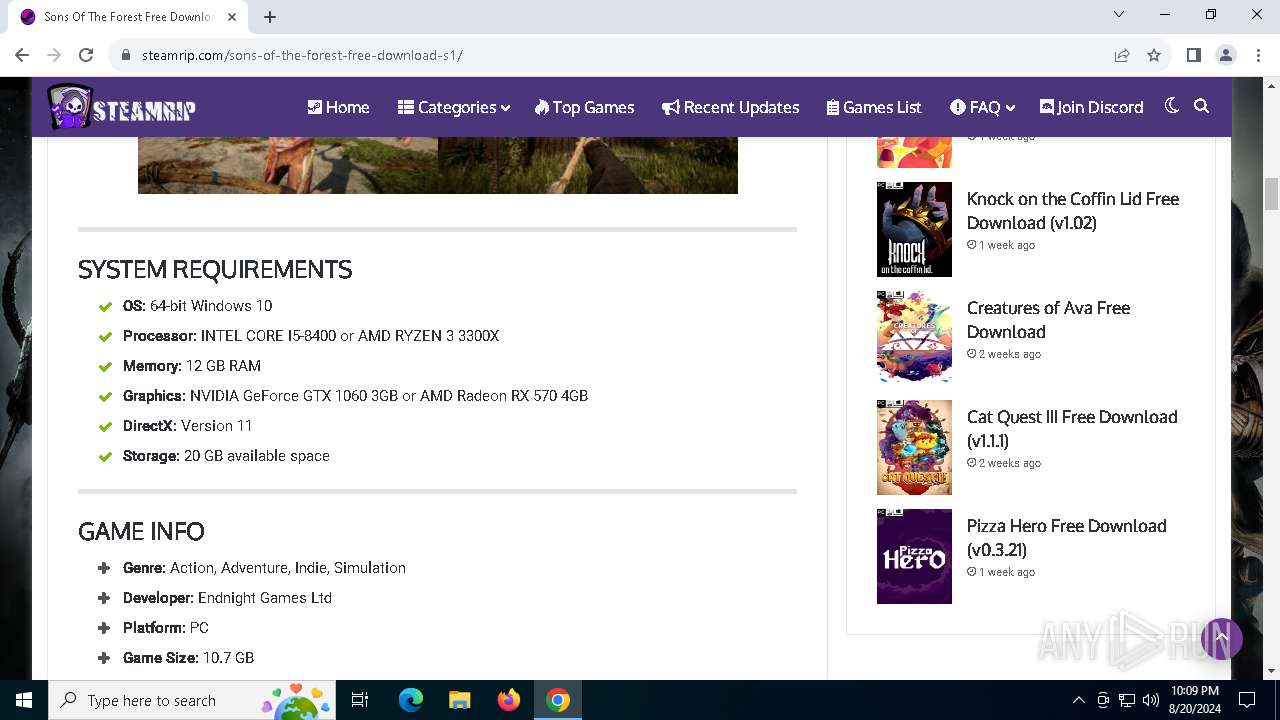
Task: Click the Pizza Hero thumbnail
Action: click(914, 556)
